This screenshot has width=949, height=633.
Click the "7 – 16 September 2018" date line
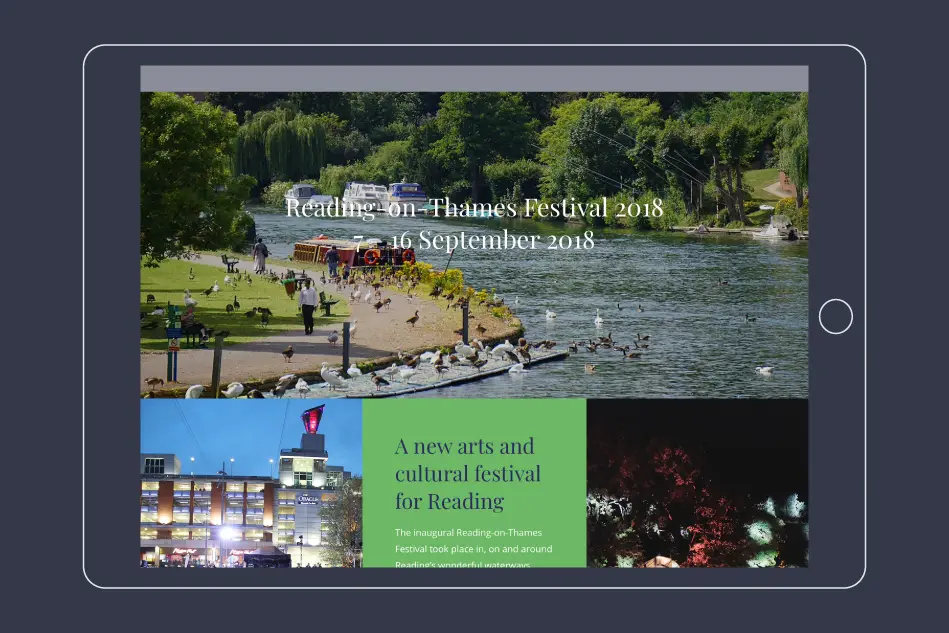(x=474, y=240)
